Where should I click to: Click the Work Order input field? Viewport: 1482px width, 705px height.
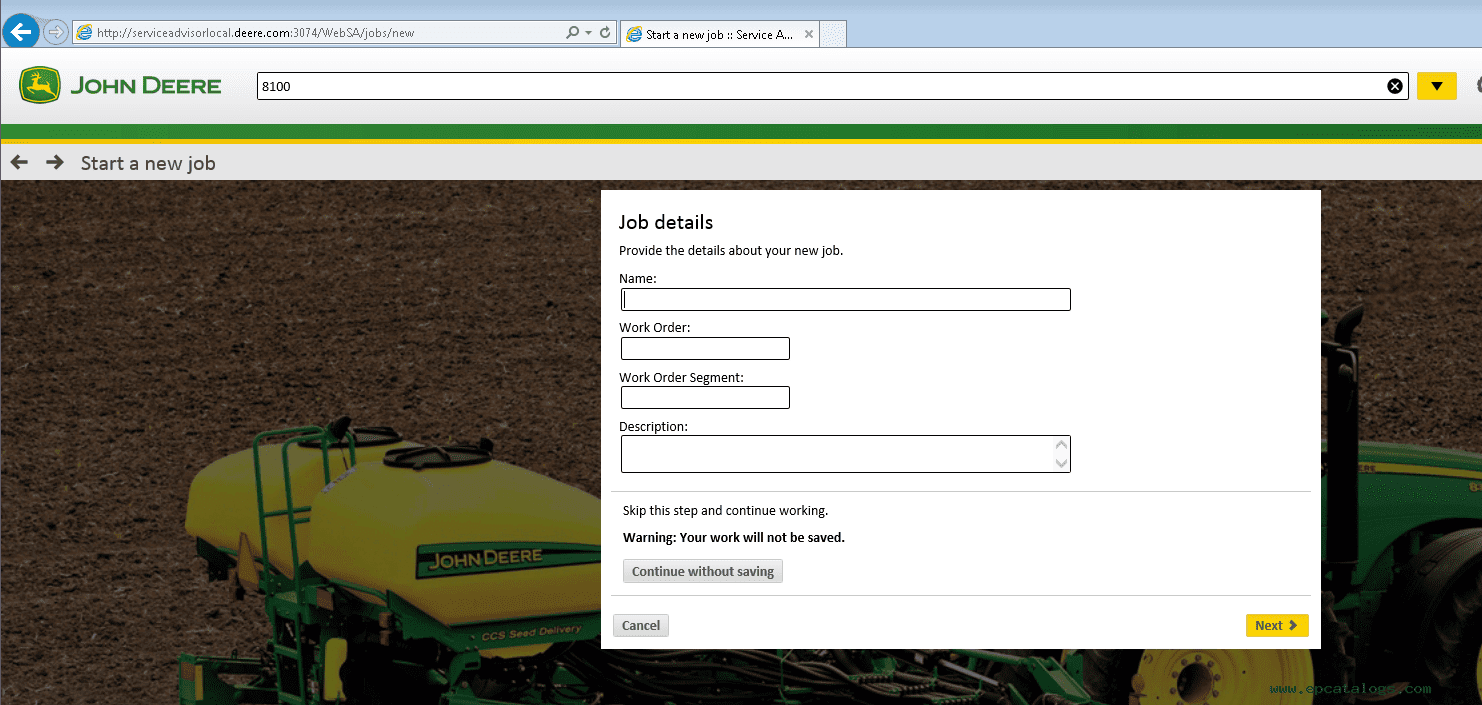pos(705,348)
